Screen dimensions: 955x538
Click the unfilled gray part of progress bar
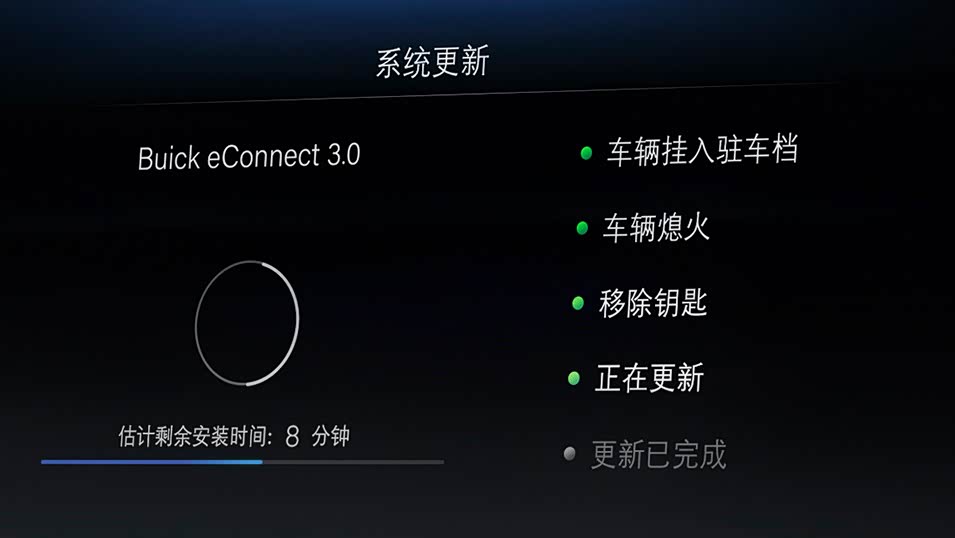click(353, 462)
